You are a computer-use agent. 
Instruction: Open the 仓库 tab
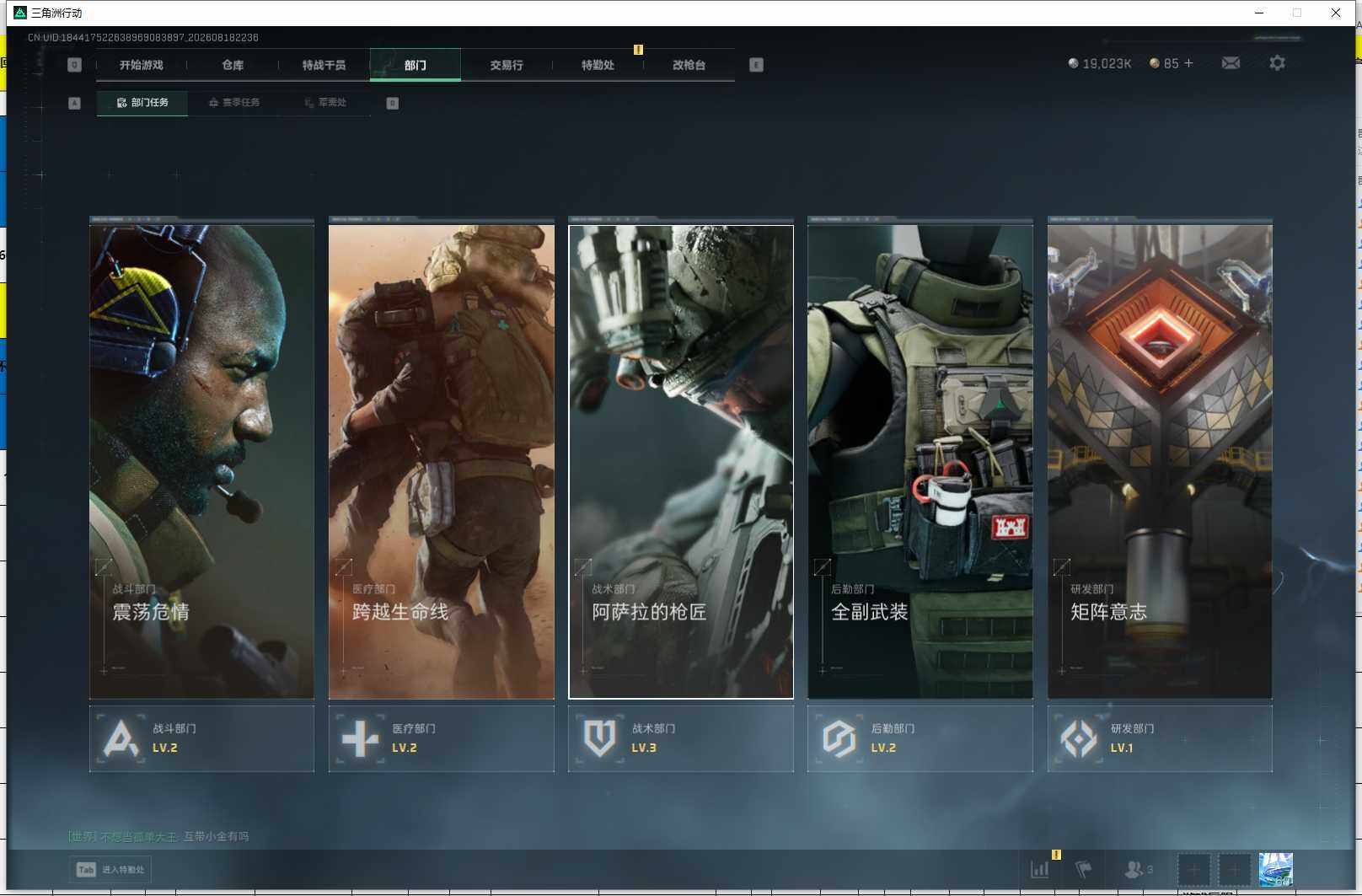233,65
